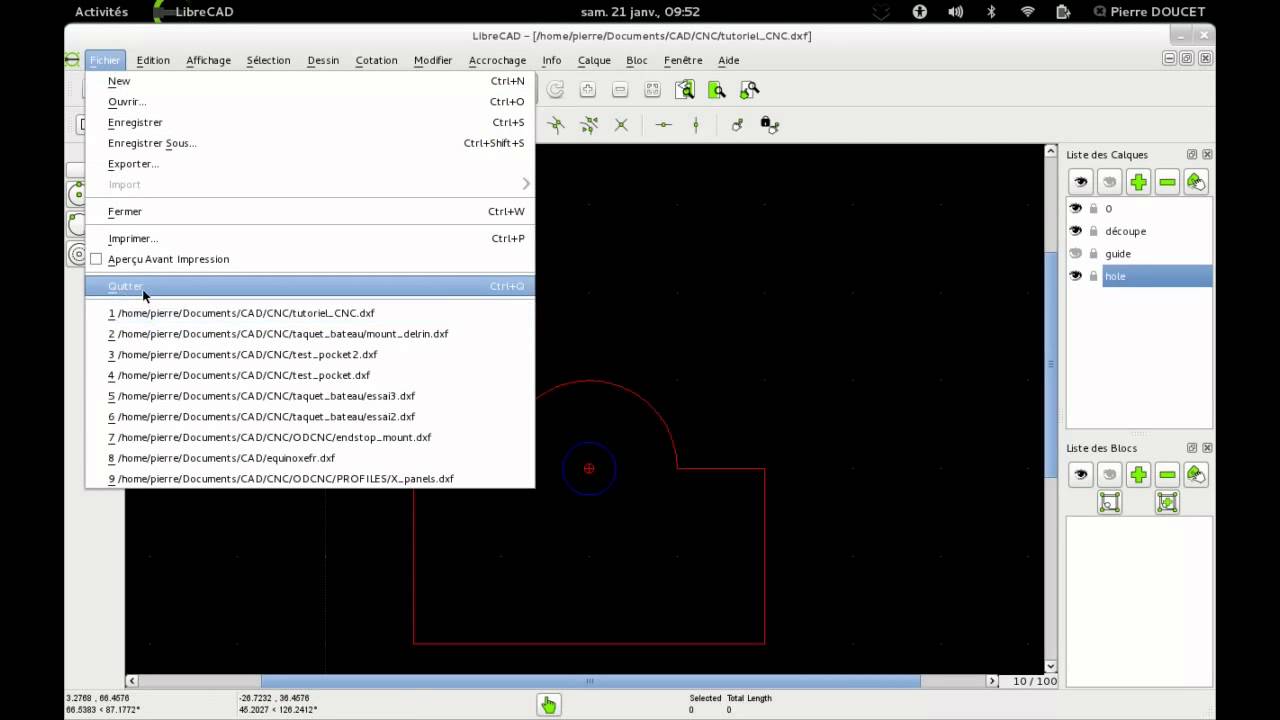Click the snap icon with two arrows
This screenshot has width=1280, height=720.
pyautogui.click(x=589, y=125)
